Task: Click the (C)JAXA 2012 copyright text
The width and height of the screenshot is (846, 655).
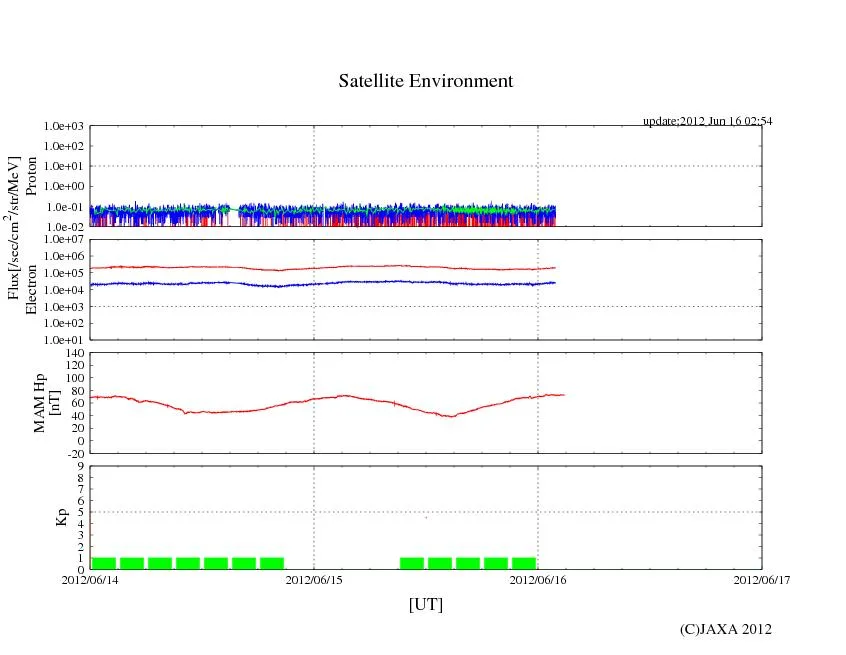Action: point(725,629)
